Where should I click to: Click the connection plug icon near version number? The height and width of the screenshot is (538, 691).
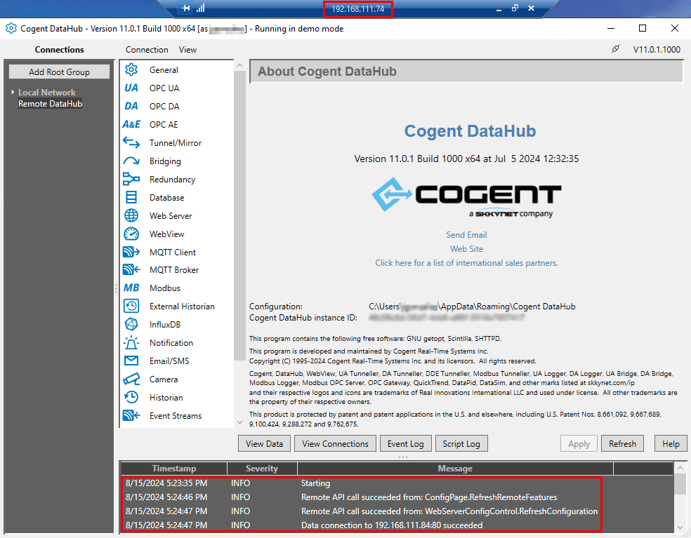(616, 49)
